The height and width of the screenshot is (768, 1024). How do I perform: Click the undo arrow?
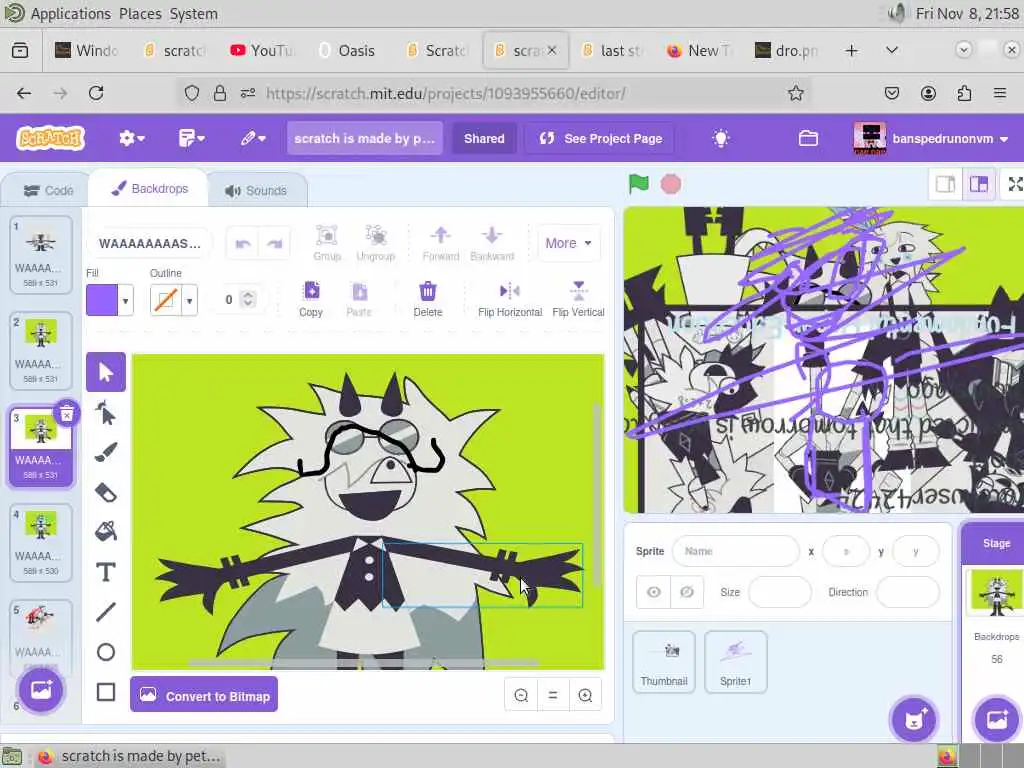pyautogui.click(x=243, y=244)
